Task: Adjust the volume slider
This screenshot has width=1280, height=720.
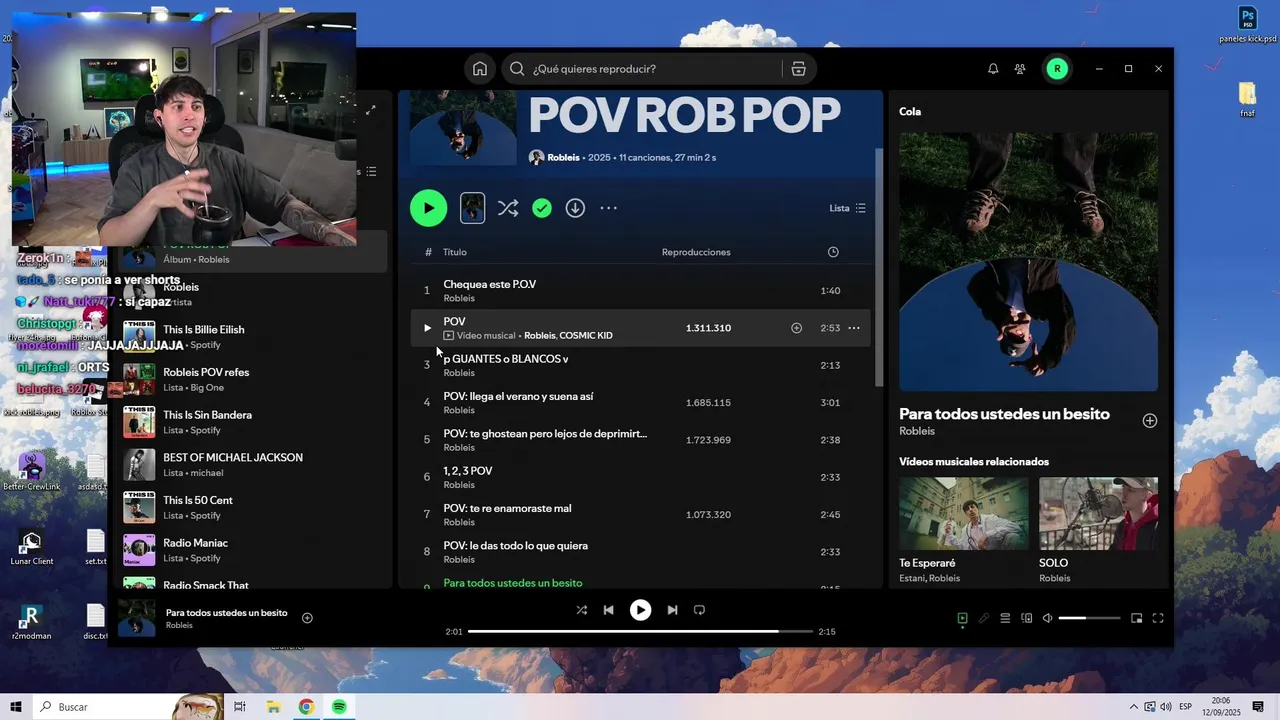Action: [x=1089, y=618]
